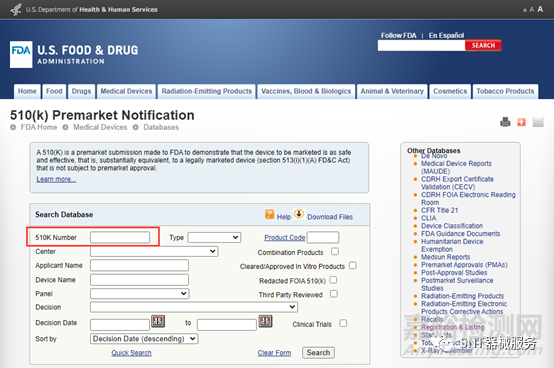Email this page via the envelope icon
Viewport: 554px width, 368px height.
tap(538, 122)
